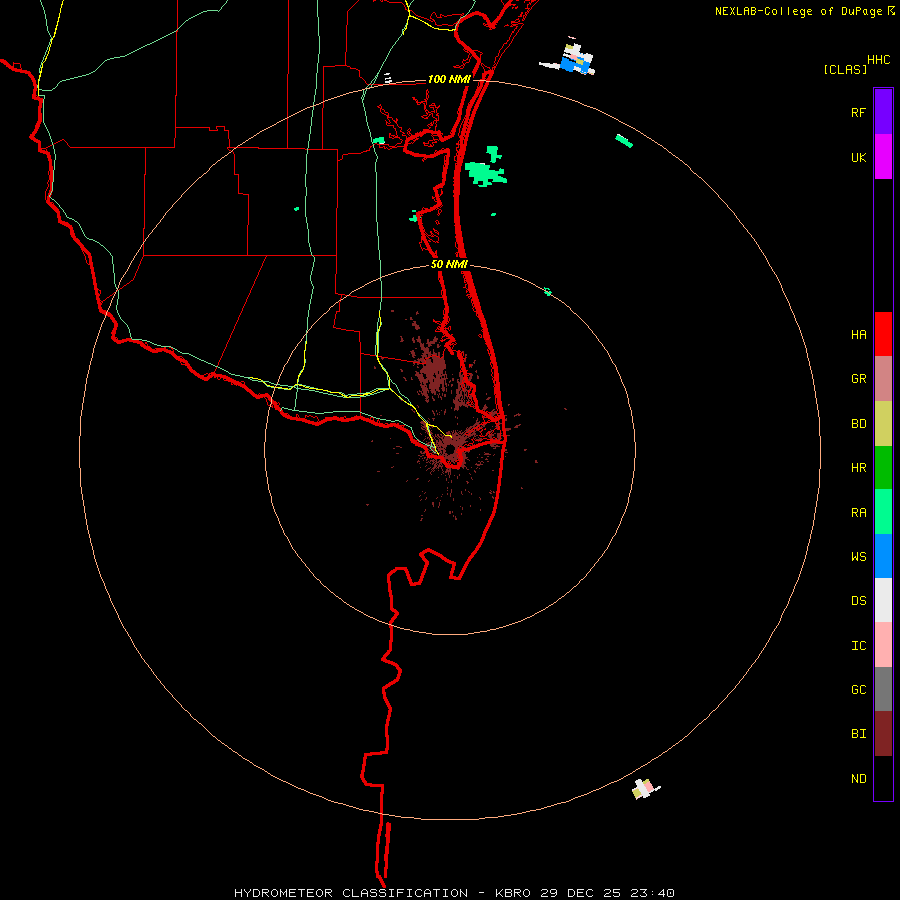Click the ND black legend block
900x900 pixels.
[x=883, y=778]
